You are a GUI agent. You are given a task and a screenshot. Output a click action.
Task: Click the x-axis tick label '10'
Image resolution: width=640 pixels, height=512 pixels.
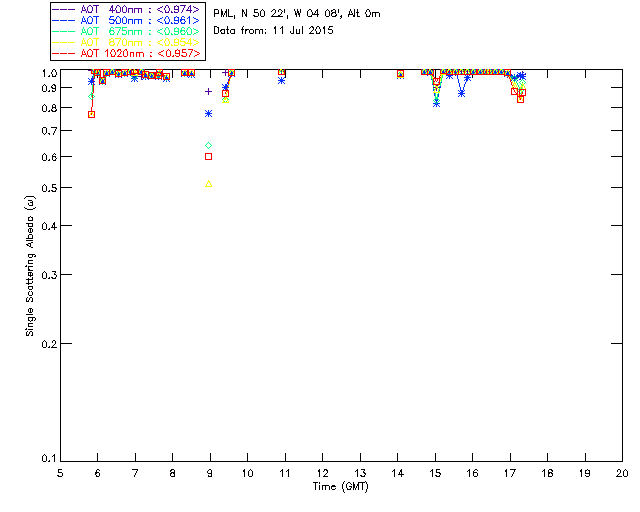pyautogui.click(x=247, y=473)
